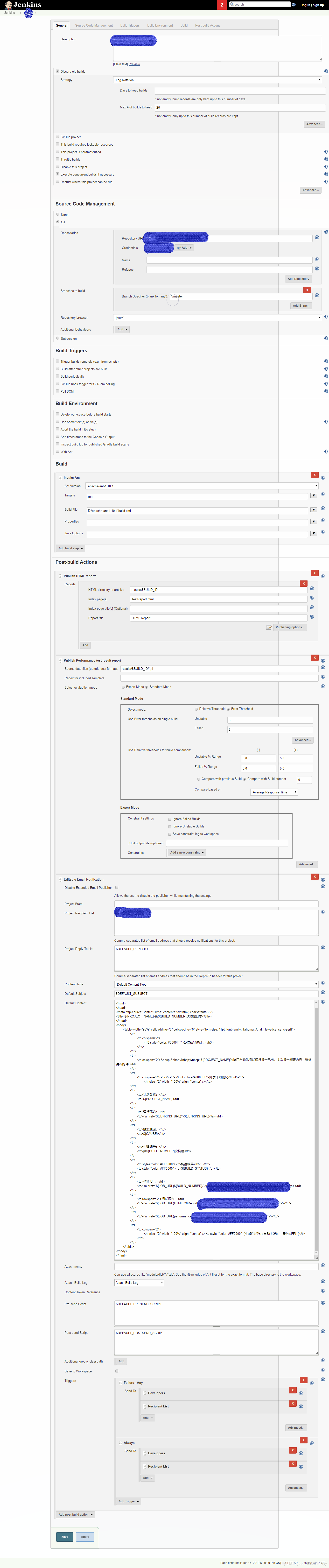Open help for This project is parameterized
This screenshot has width=329, height=1568.
tap(326, 152)
